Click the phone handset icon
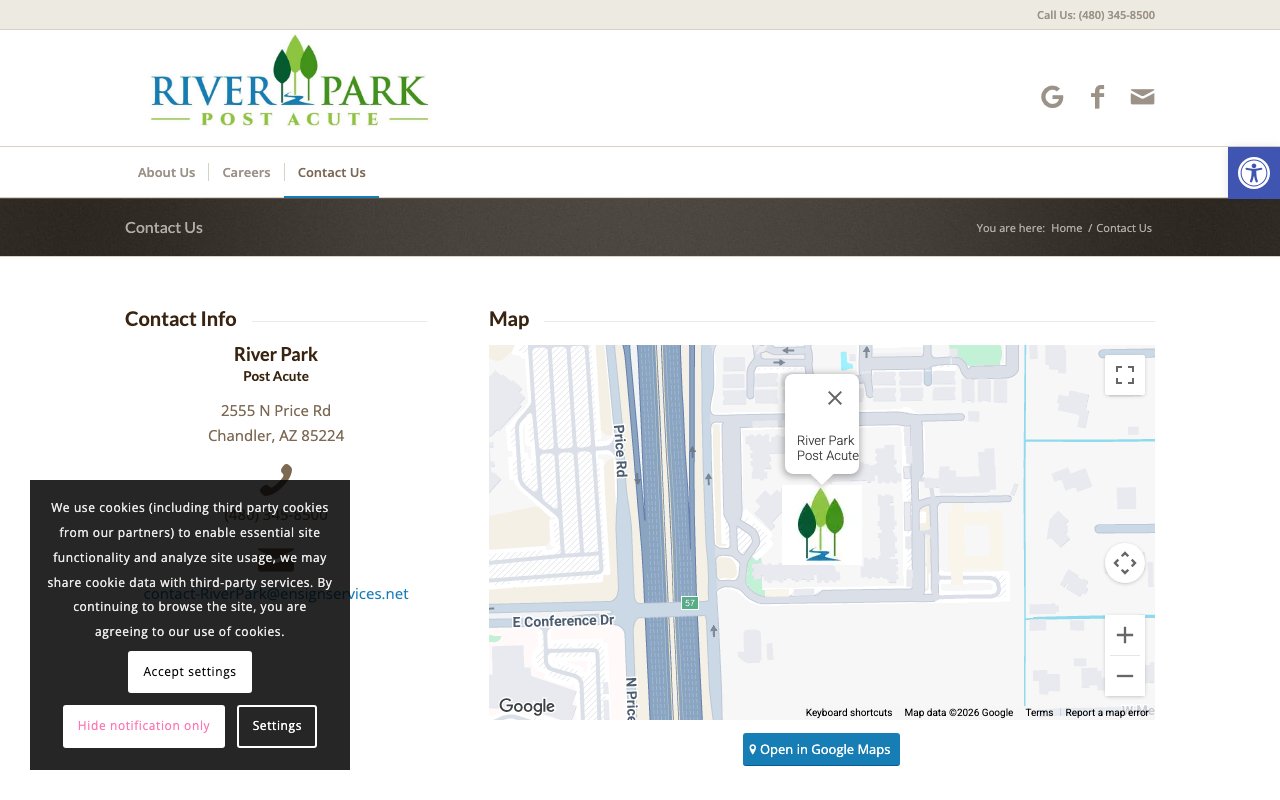 point(276,479)
